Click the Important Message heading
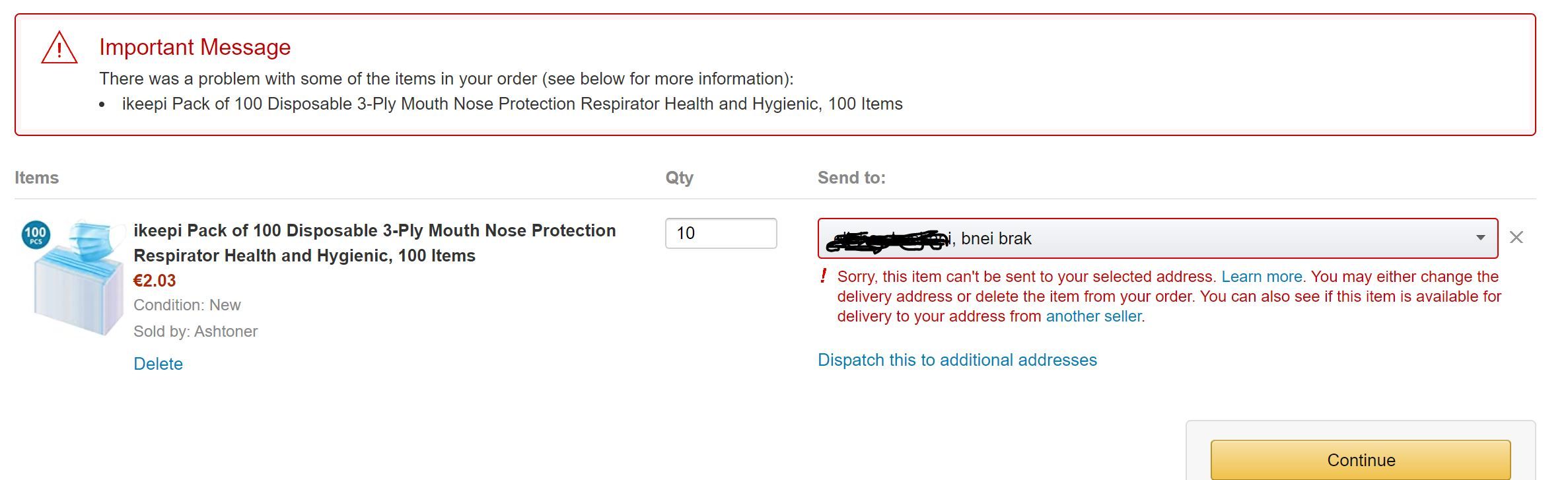 pyautogui.click(x=195, y=48)
